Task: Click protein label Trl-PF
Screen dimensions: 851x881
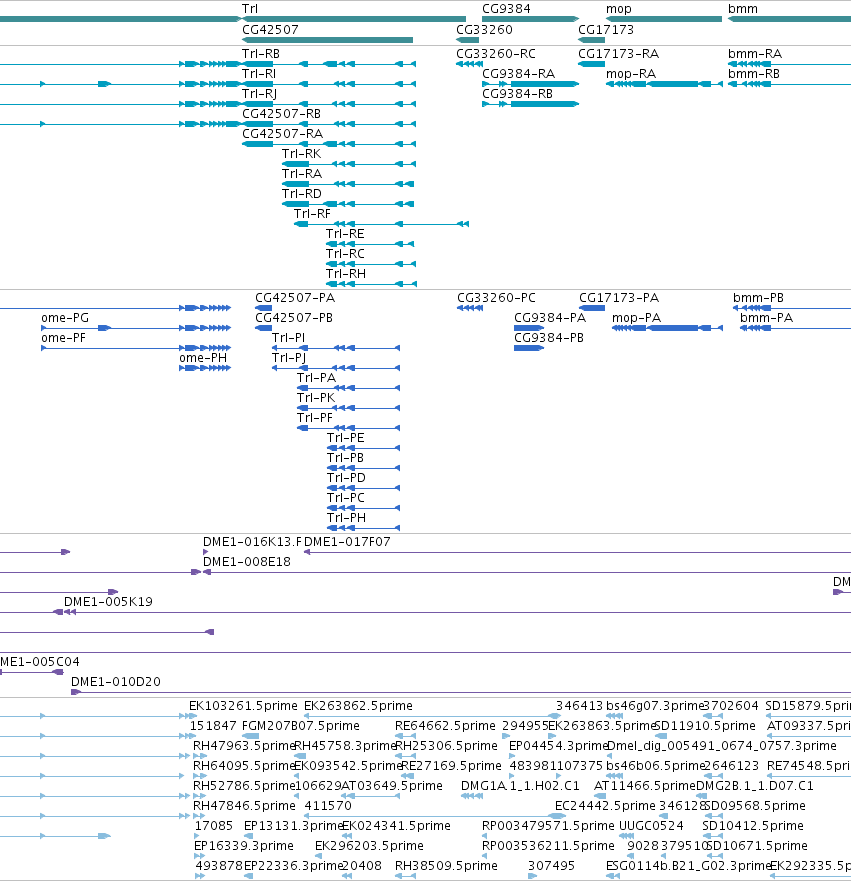Action: point(315,418)
